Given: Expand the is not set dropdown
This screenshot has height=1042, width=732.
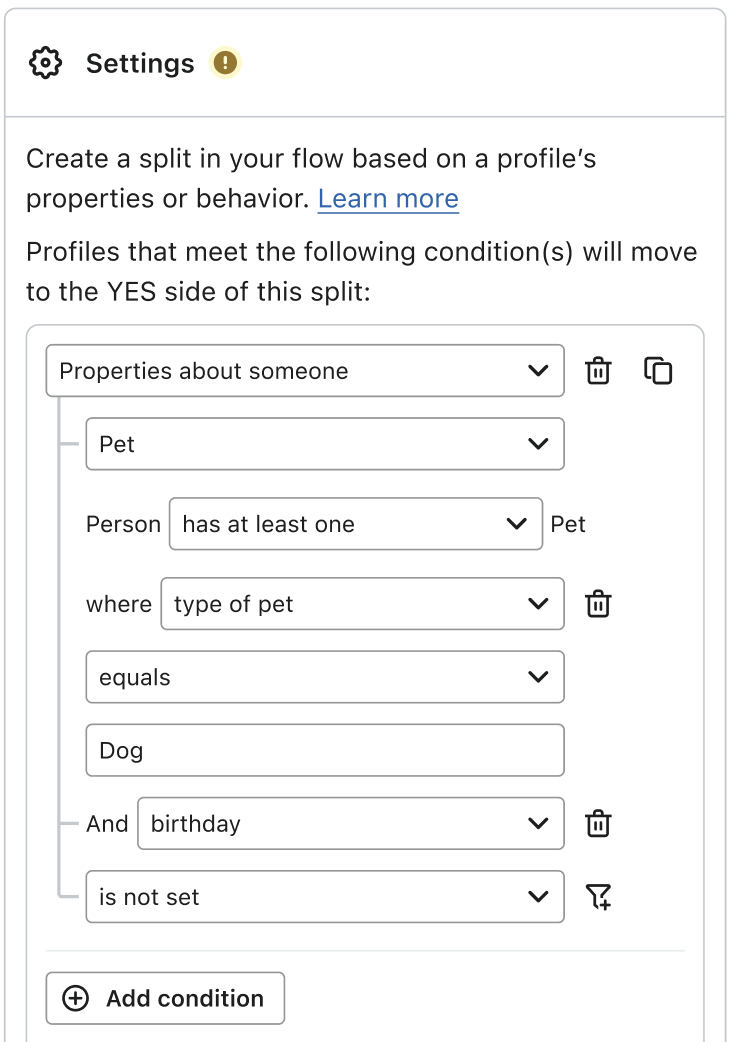Looking at the screenshot, I should [x=324, y=897].
